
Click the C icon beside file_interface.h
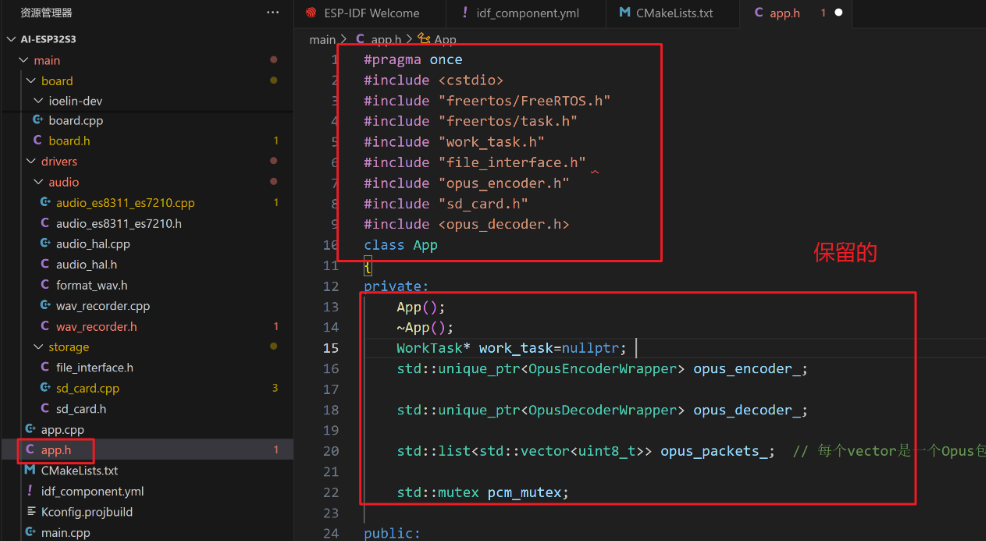tap(45, 367)
